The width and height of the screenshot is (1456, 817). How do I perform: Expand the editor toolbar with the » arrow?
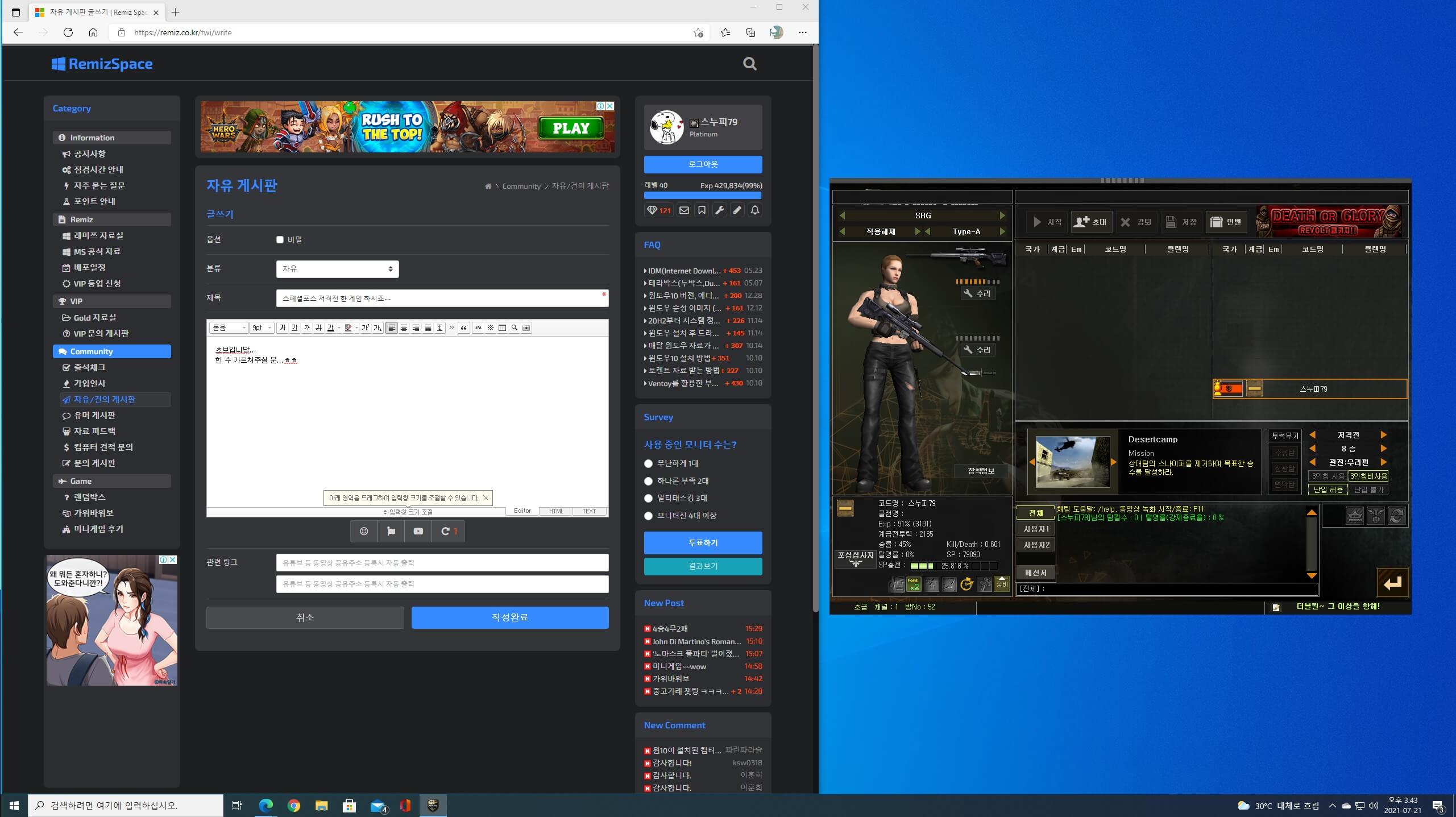point(451,327)
